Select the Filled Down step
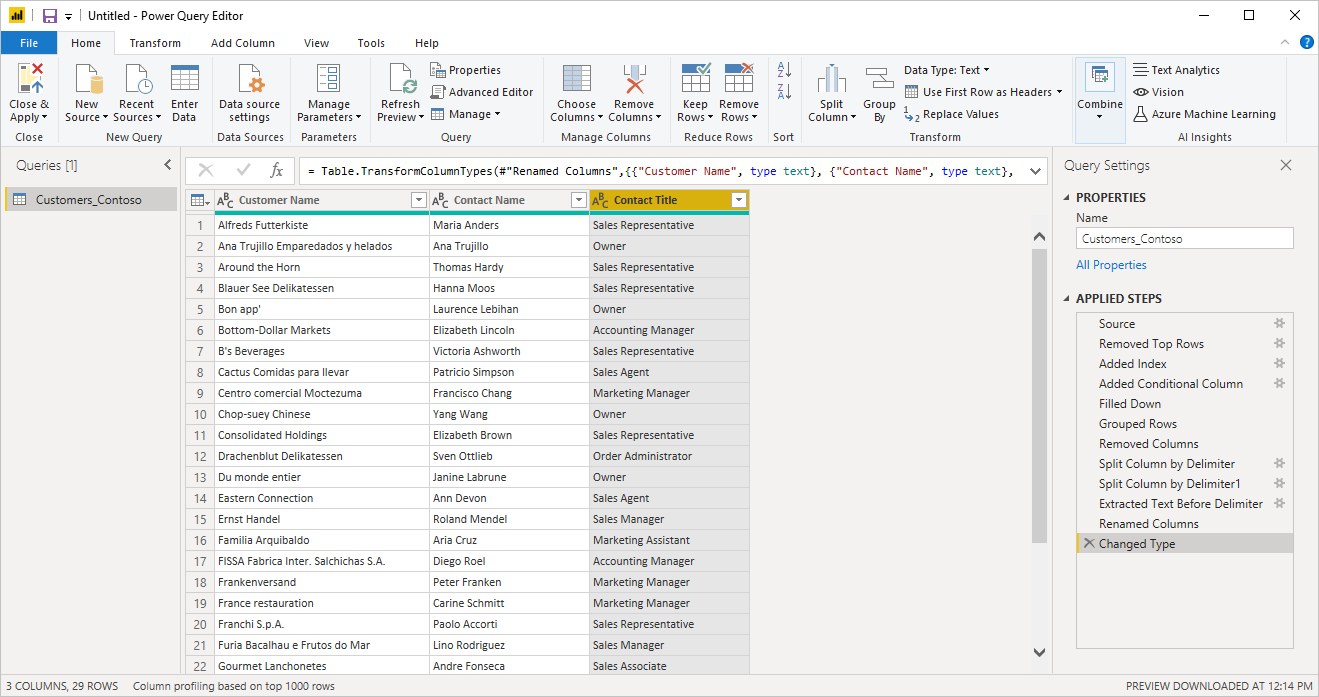 click(x=1185, y=404)
